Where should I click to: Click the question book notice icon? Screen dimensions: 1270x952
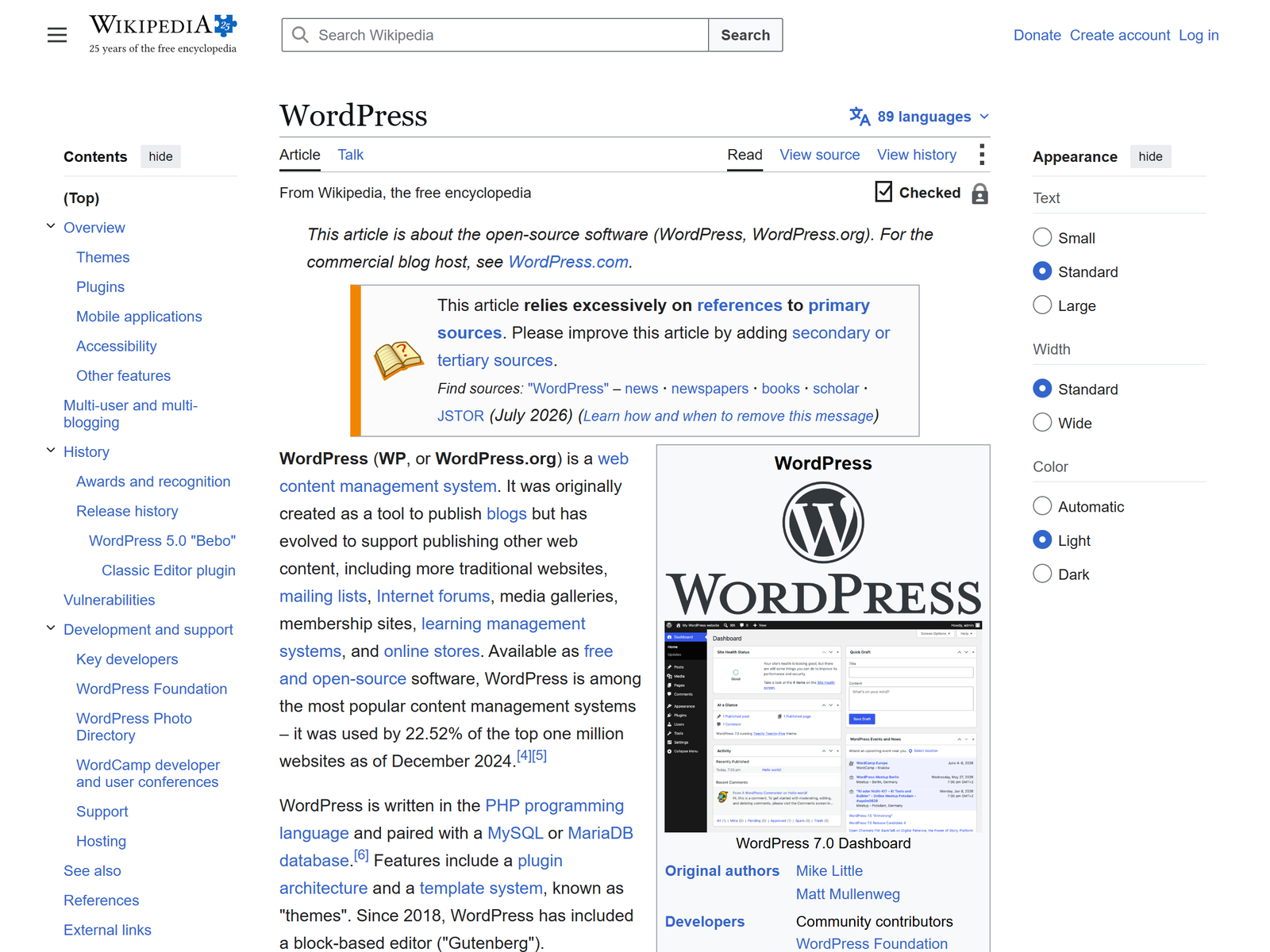398,361
